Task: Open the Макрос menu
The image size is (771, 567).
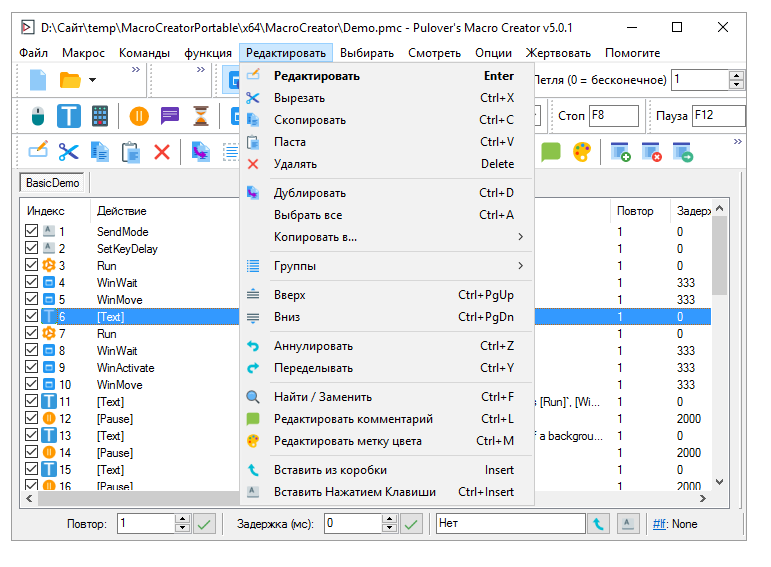Action: [83, 53]
